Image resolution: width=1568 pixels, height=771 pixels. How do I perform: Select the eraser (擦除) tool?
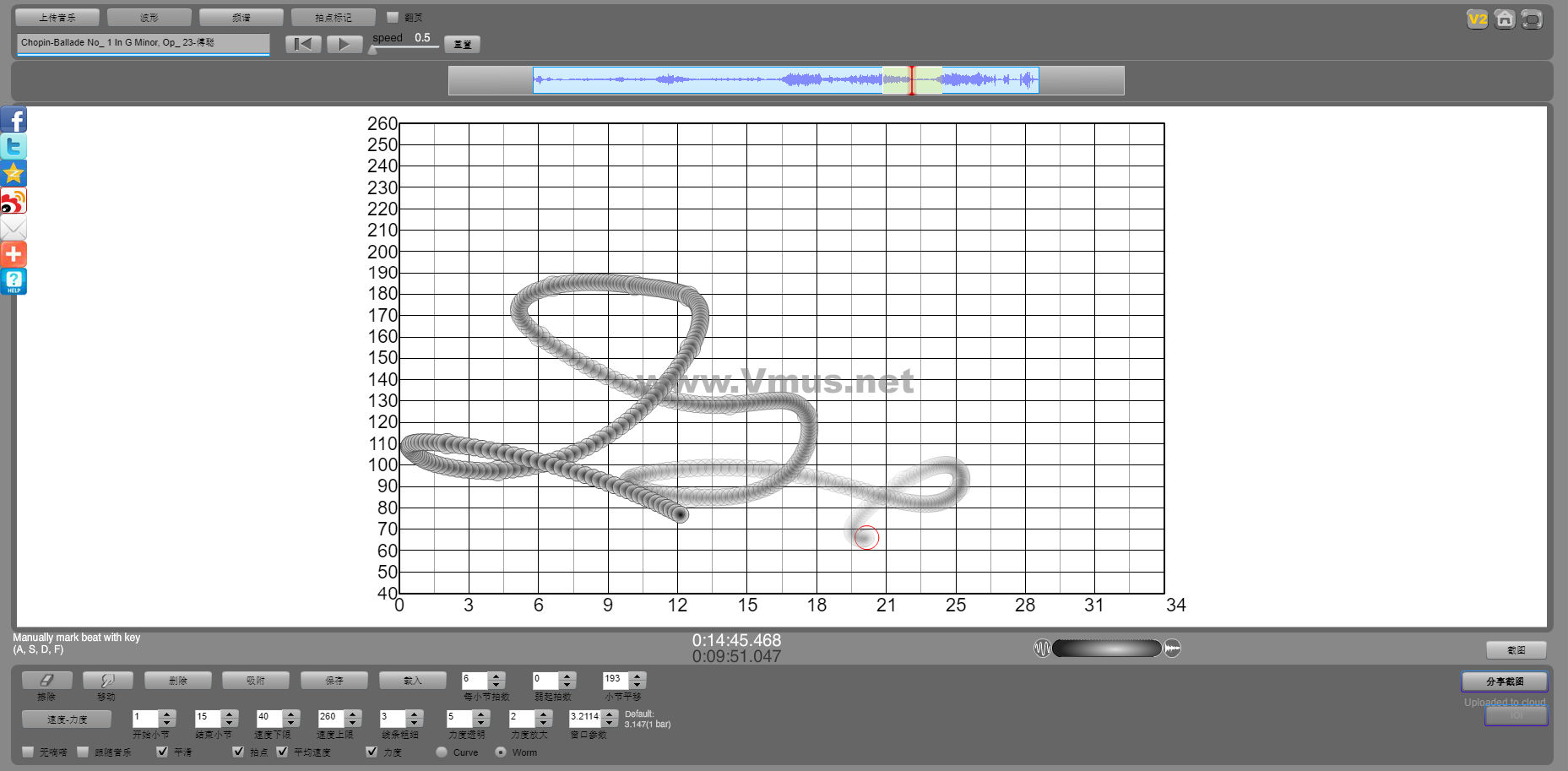click(46, 680)
